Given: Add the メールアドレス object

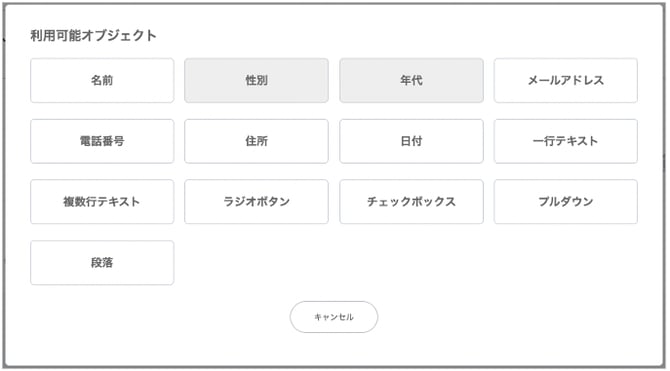Looking at the screenshot, I should click(x=566, y=80).
